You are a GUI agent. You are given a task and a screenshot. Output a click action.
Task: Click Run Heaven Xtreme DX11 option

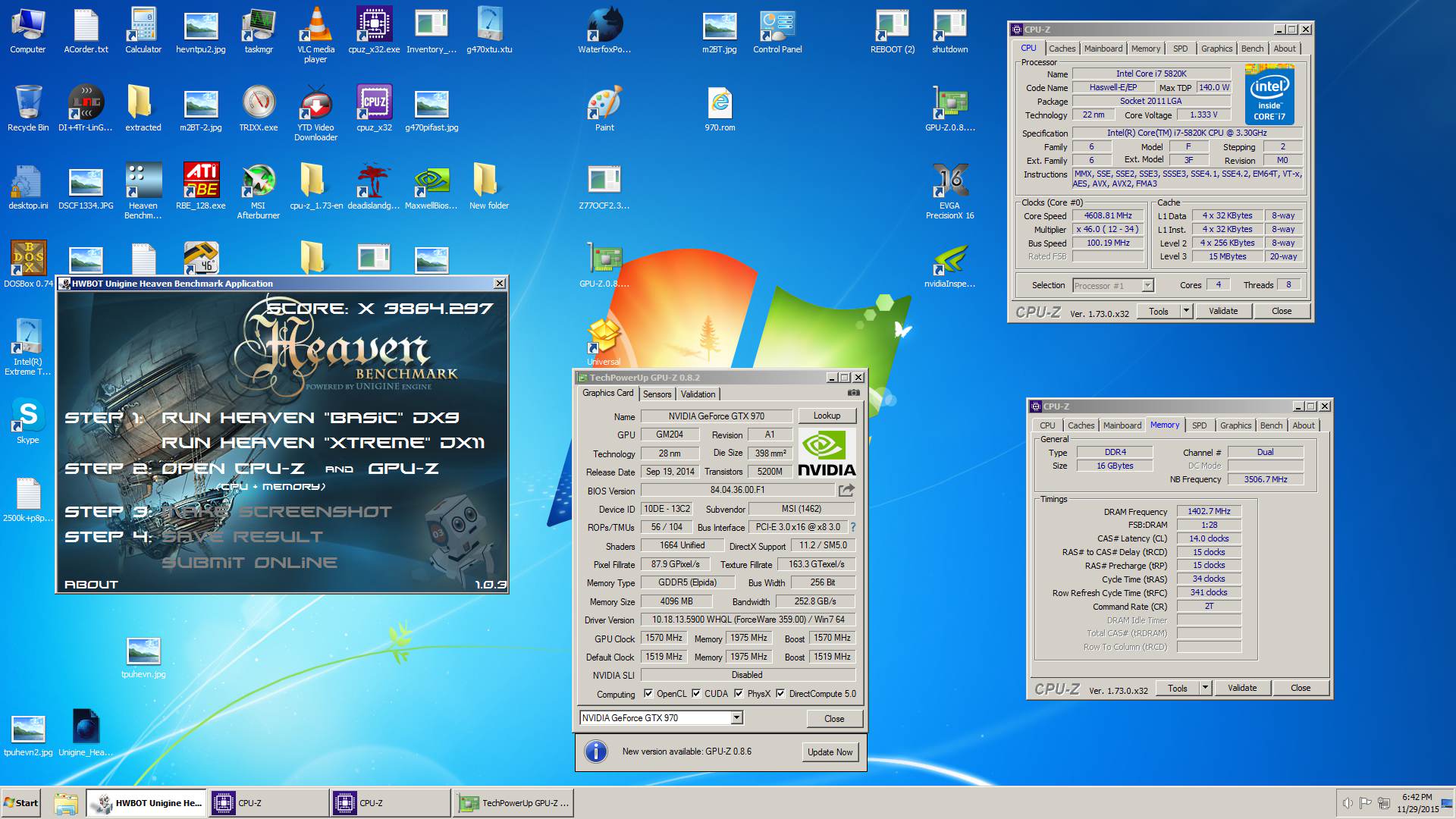323,443
